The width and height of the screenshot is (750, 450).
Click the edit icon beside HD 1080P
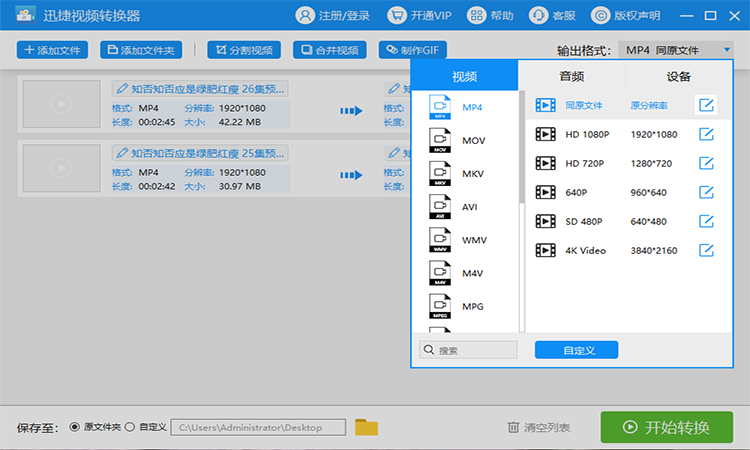(706, 134)
